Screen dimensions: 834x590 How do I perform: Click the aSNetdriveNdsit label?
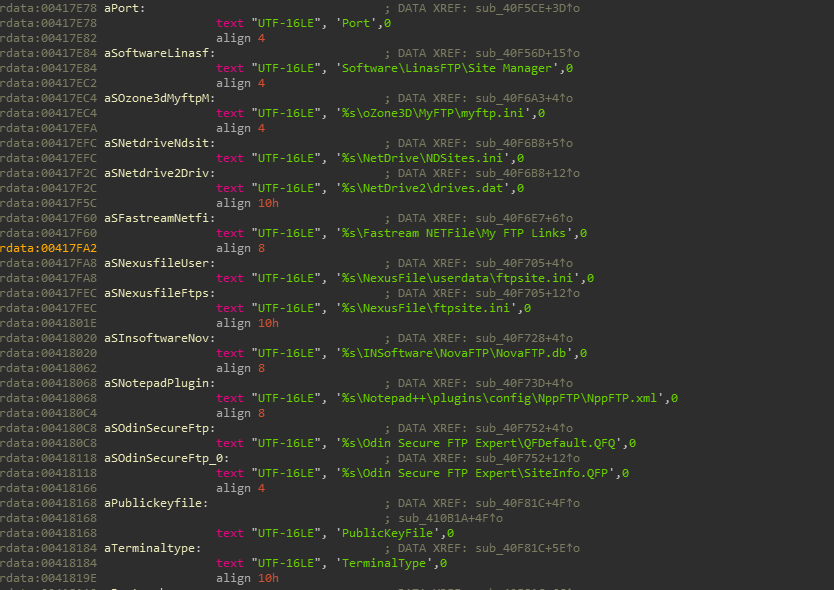coord(159,143)
